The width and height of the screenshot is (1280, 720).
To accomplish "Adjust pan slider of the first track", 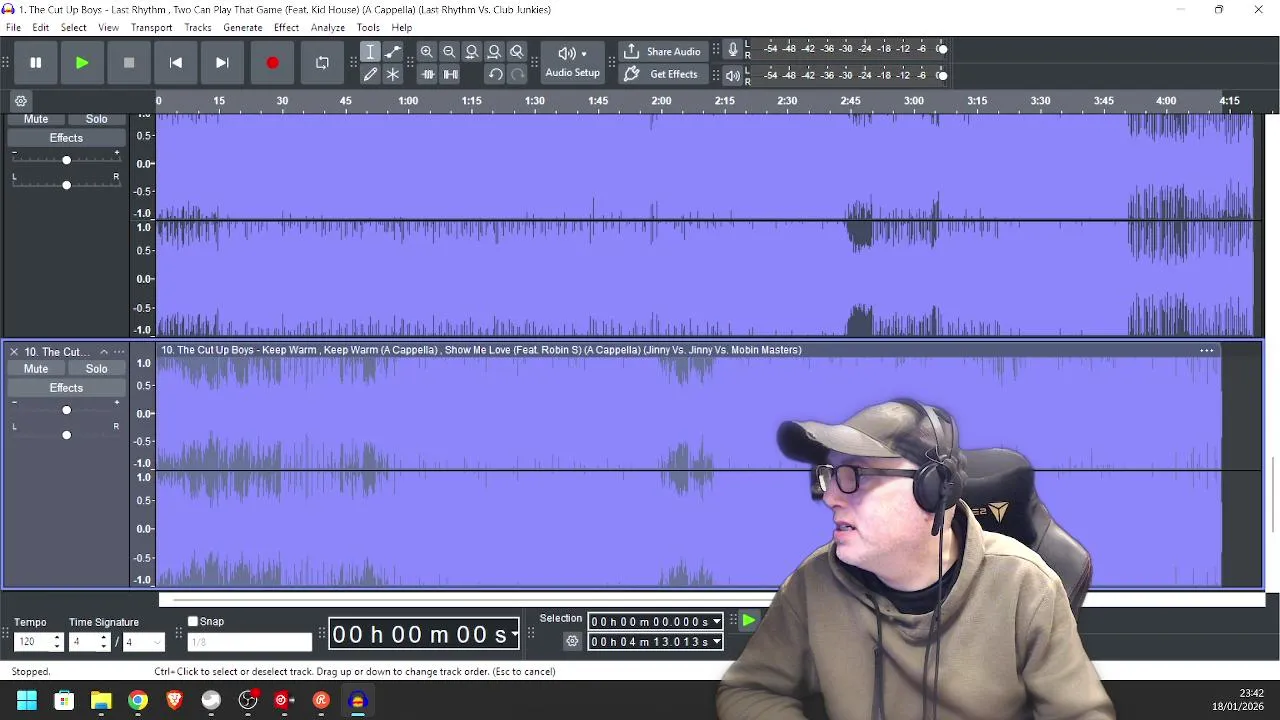I will tap(66, 185).
